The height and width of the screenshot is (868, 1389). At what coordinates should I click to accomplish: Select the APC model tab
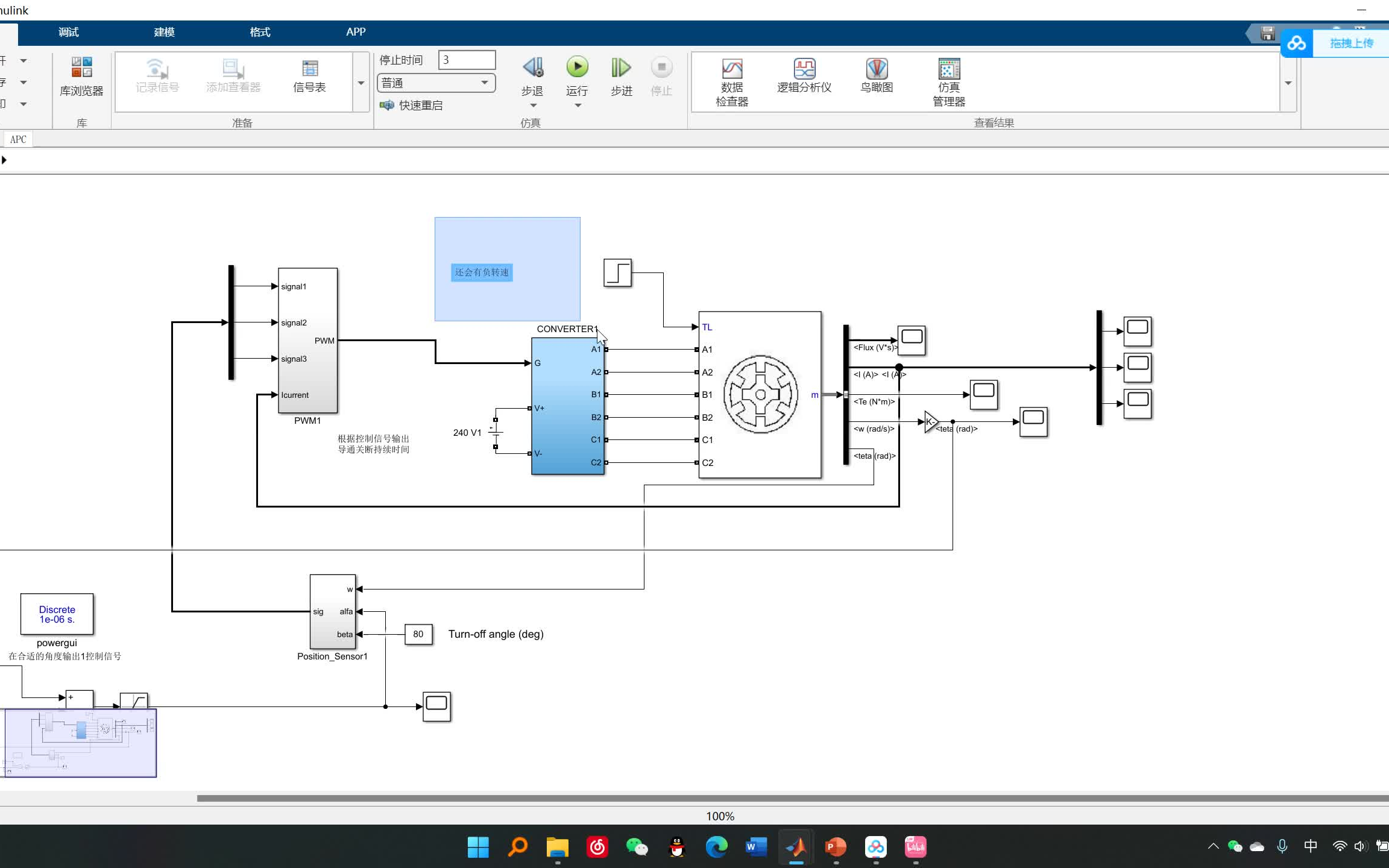[18, 139]
